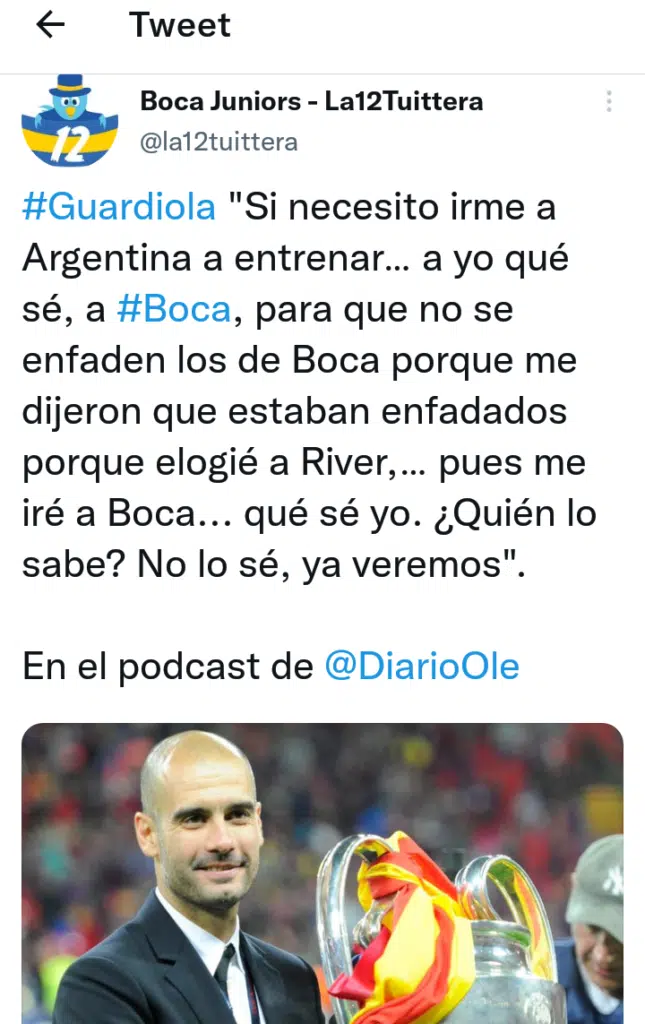Select the 'En el podcast de' text
This screenshot has width=645, height=1024.
coord(168,666)
